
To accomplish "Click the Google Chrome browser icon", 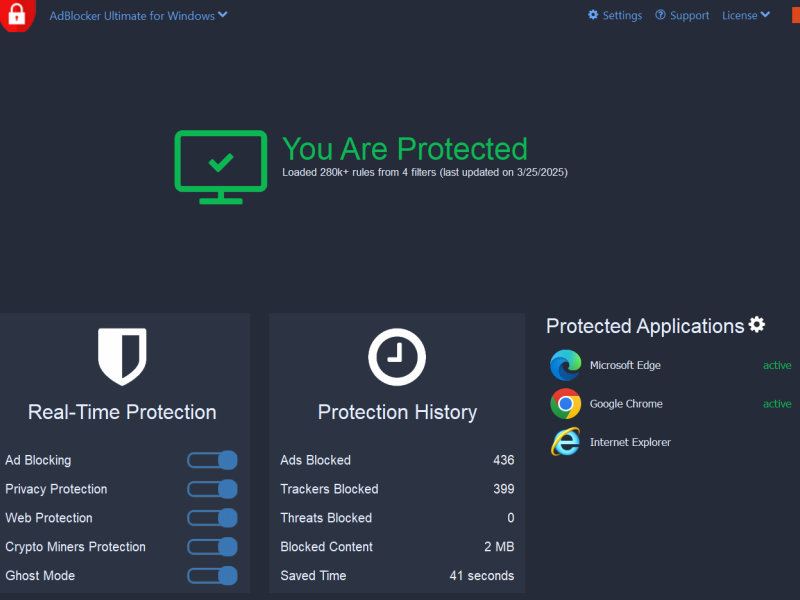I will coord(565,404).
